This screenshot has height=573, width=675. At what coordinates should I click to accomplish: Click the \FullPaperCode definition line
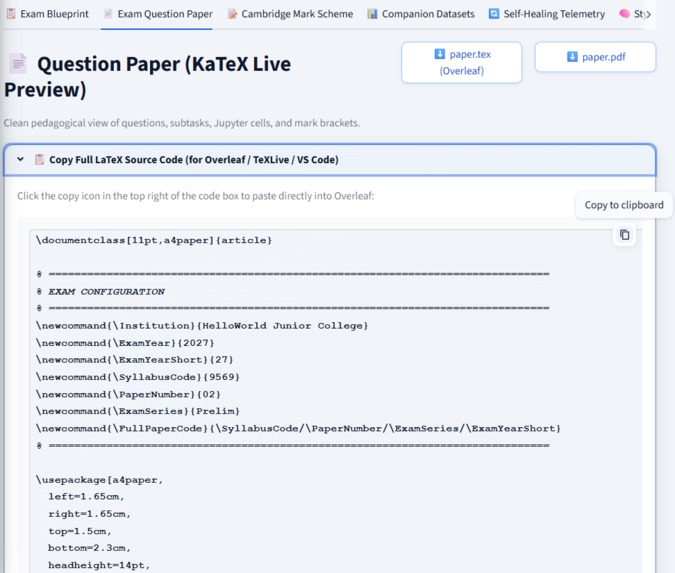pos(299,428)
